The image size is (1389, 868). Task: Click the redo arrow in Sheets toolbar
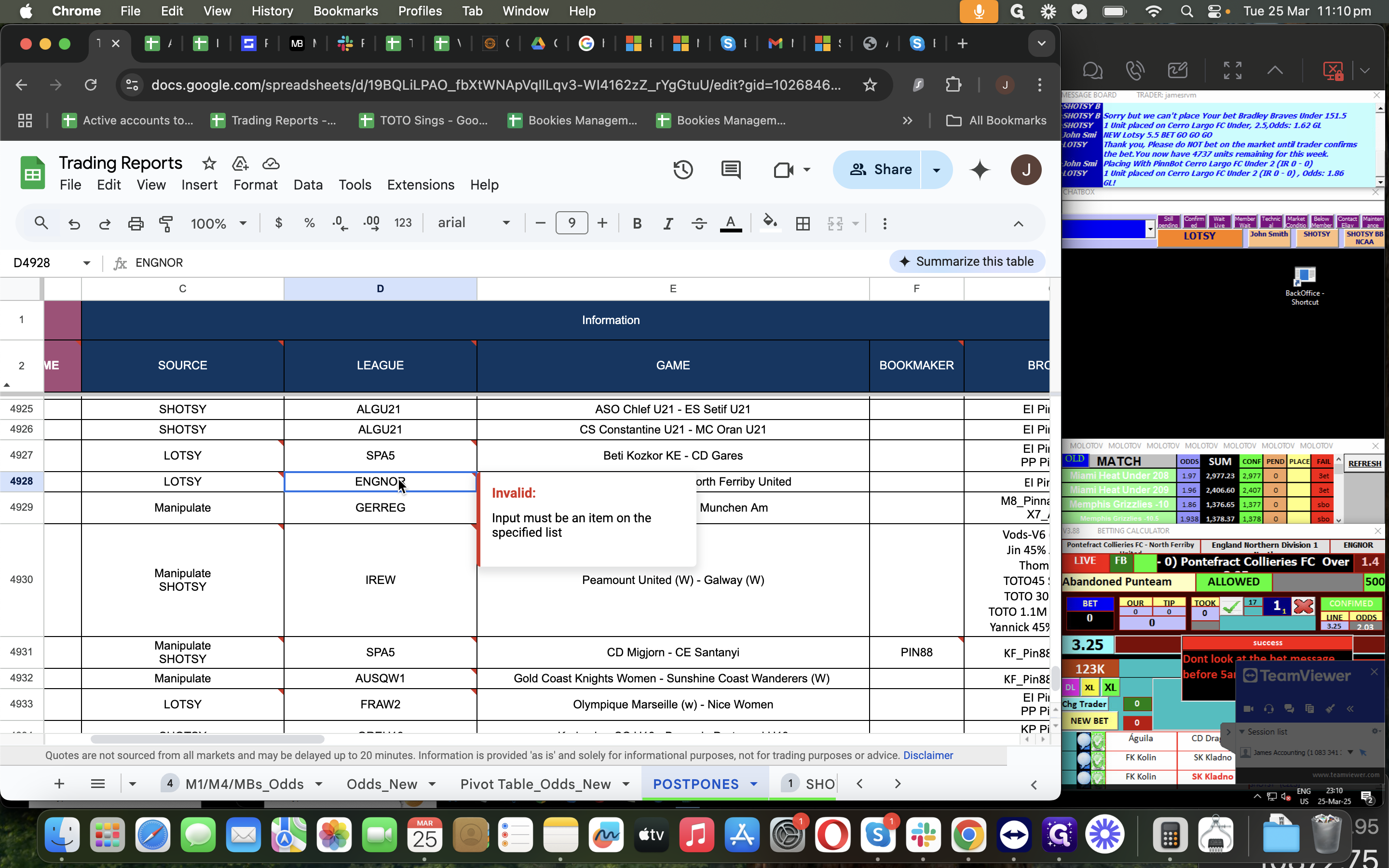(105, 223)
